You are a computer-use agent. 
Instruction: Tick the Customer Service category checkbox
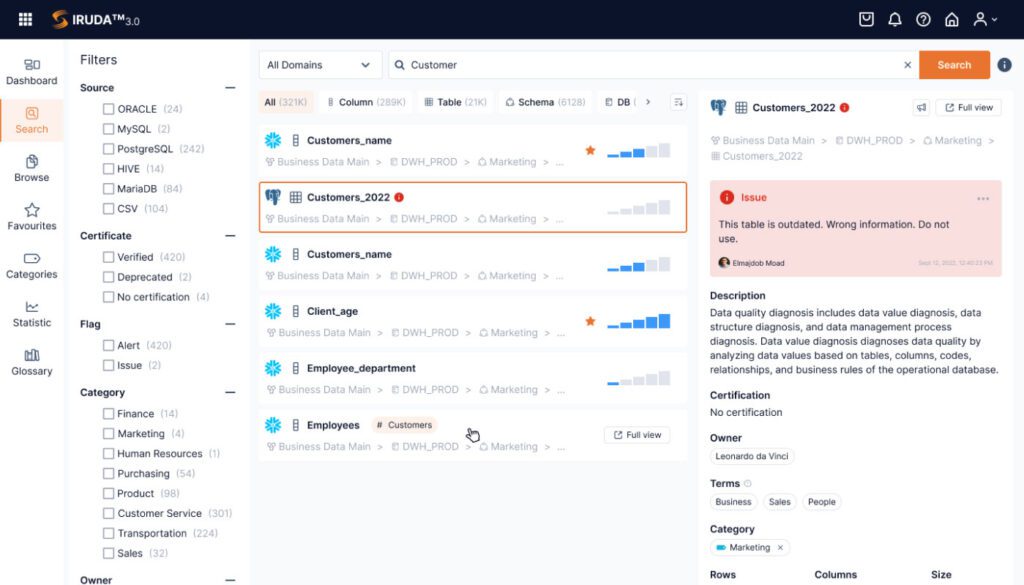click(x=109, y=513)
